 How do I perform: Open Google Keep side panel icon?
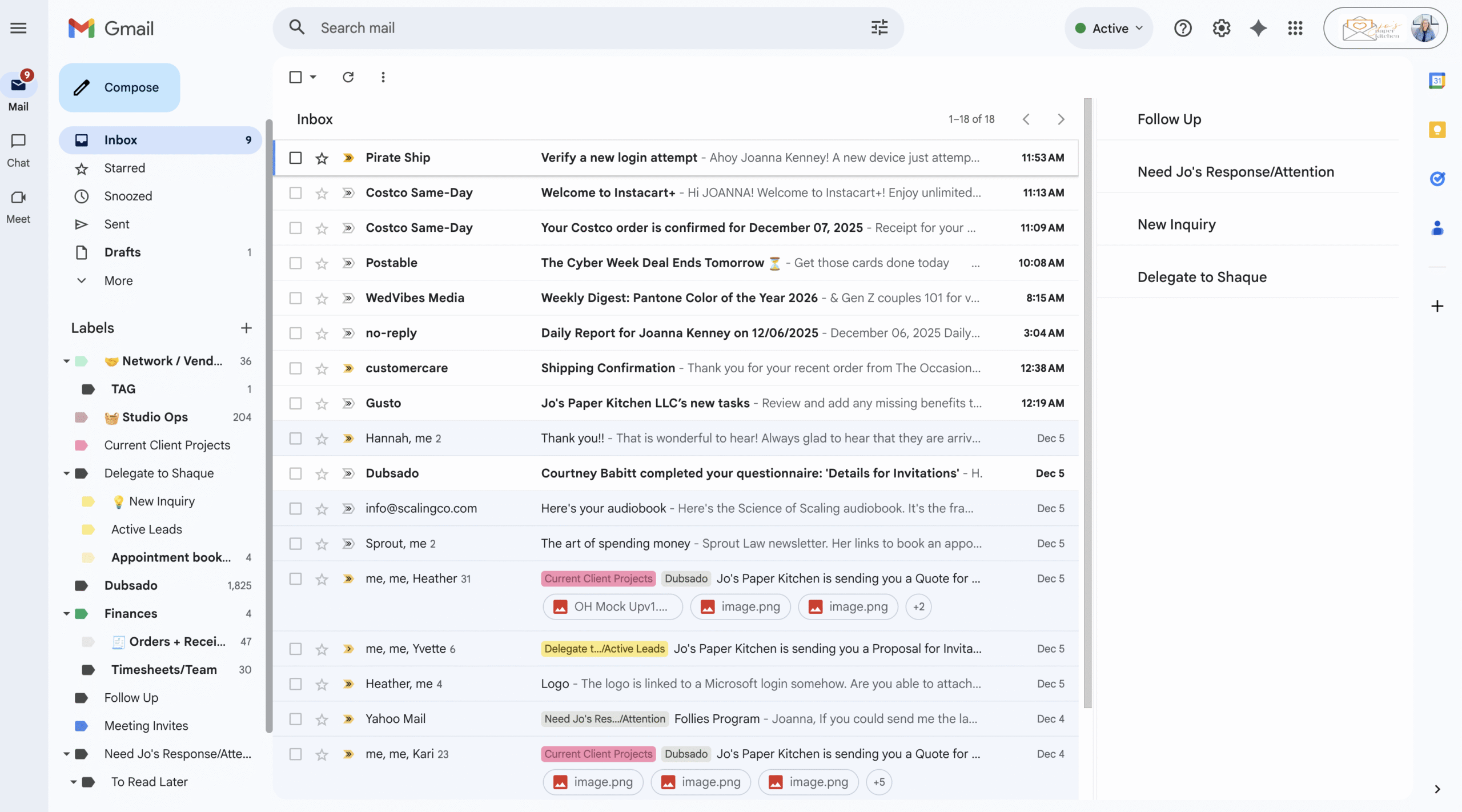coord(1437,130)
